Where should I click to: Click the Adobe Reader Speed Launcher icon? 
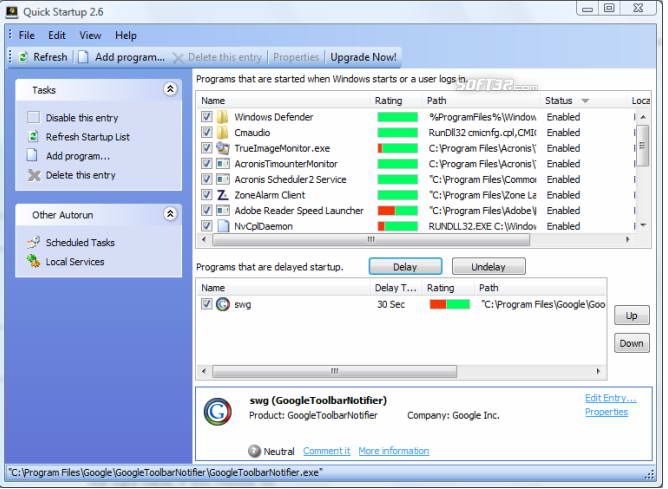222,210
